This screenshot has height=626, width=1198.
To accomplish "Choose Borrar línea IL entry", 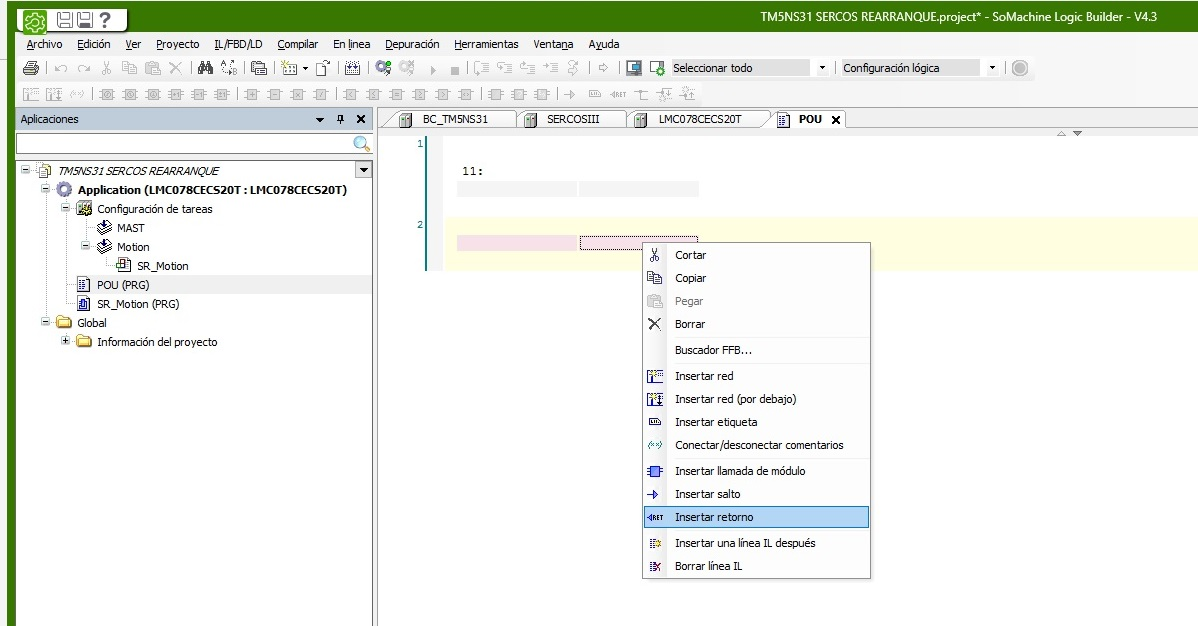I will click(x=756, y=566).
